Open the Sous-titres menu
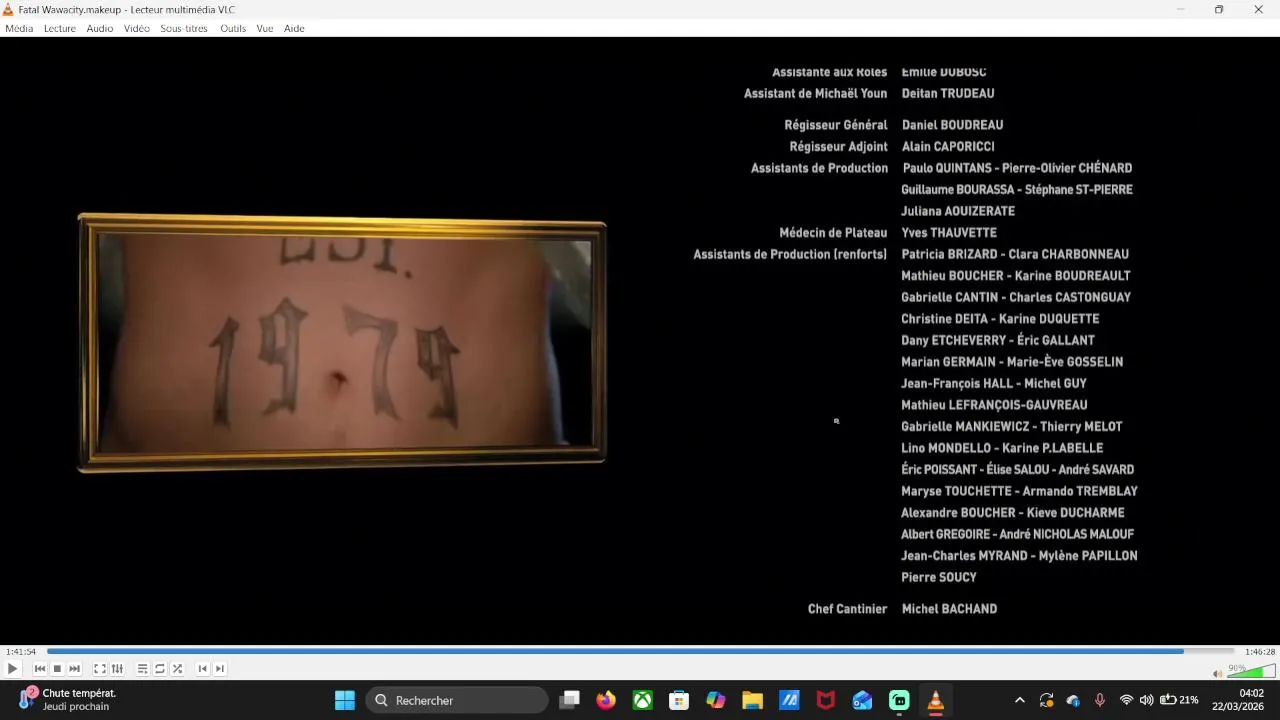This screenshot has height=720, width=1280. click(x=184, y=28)
